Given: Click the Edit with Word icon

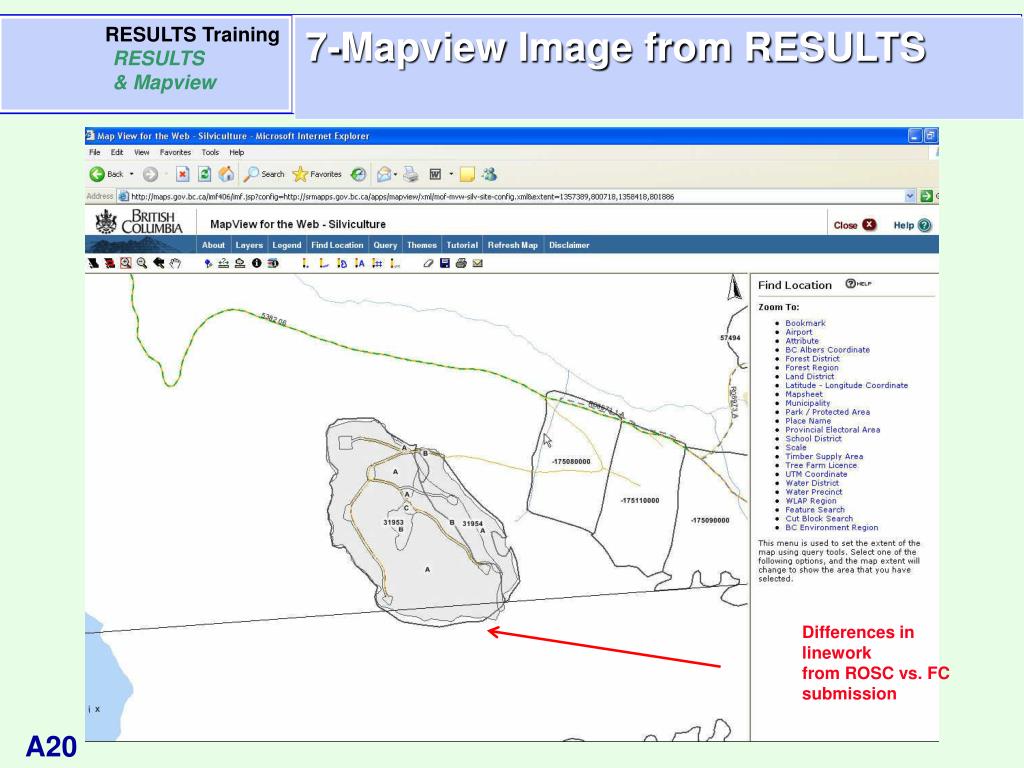Looking at the screenshot, I should click(x=435, y=174).
